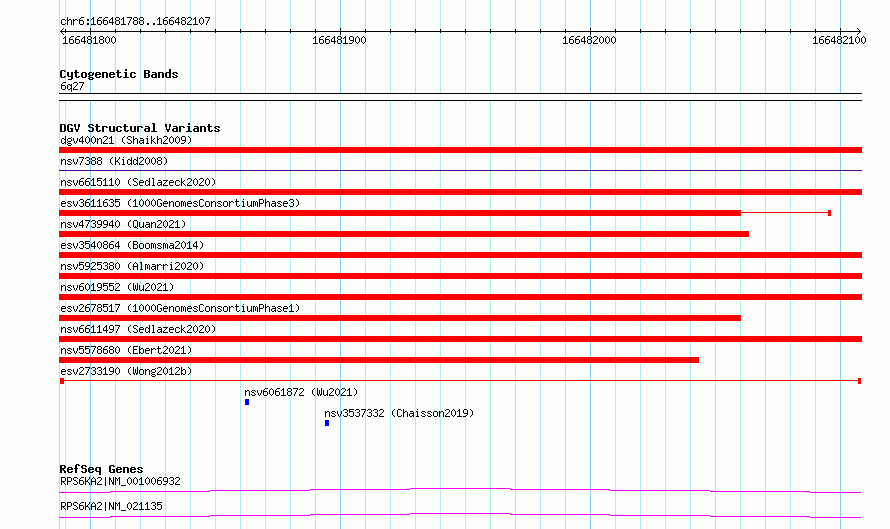Open nsv5578680 (Ebert2021) label

(x=126, y=350)
